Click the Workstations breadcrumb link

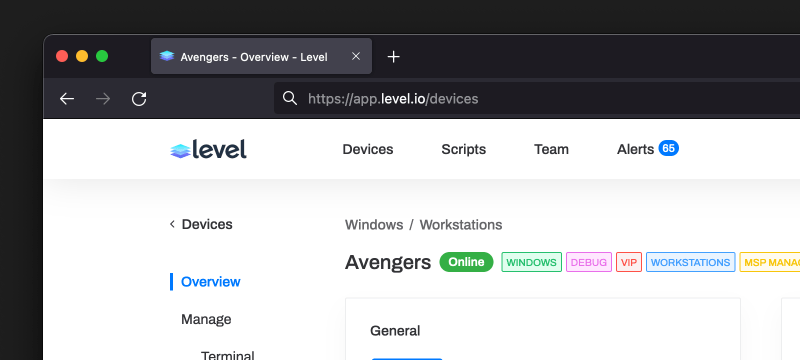coord(461,225)
